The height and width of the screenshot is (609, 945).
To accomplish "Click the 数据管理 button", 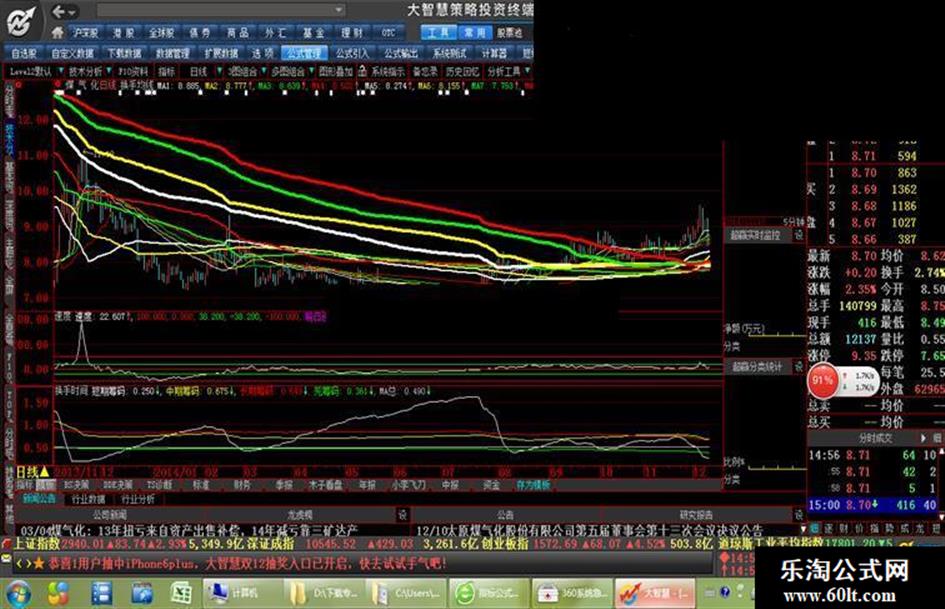I will point(173,53).
